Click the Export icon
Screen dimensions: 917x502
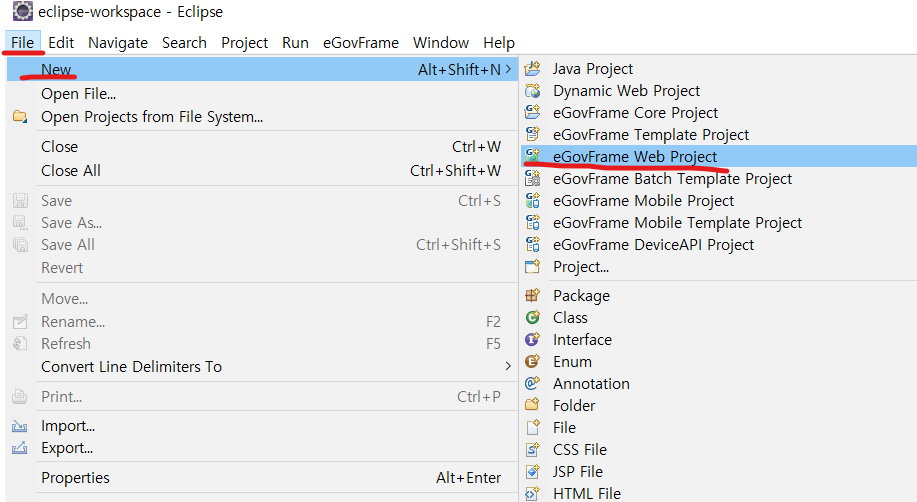(20, 448)
